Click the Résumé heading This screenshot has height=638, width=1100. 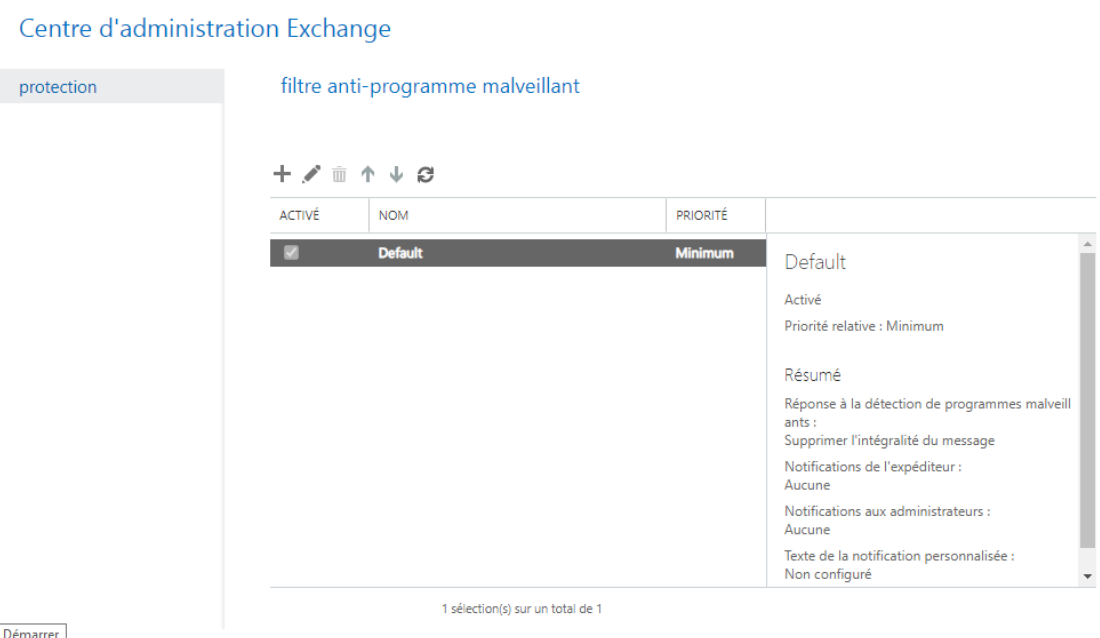tap(812, 375)
